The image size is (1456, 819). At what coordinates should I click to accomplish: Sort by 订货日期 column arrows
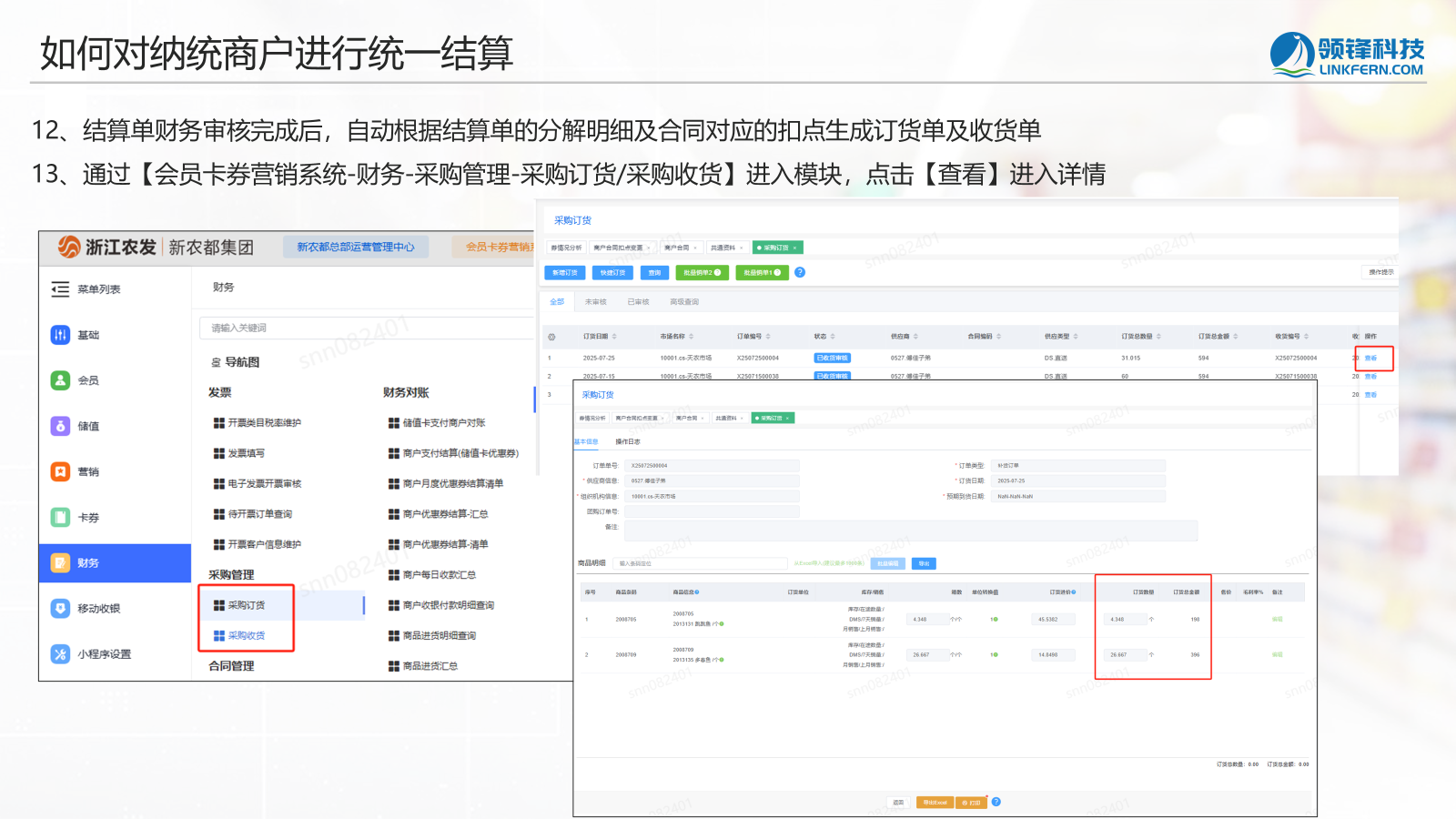[614, 337]
